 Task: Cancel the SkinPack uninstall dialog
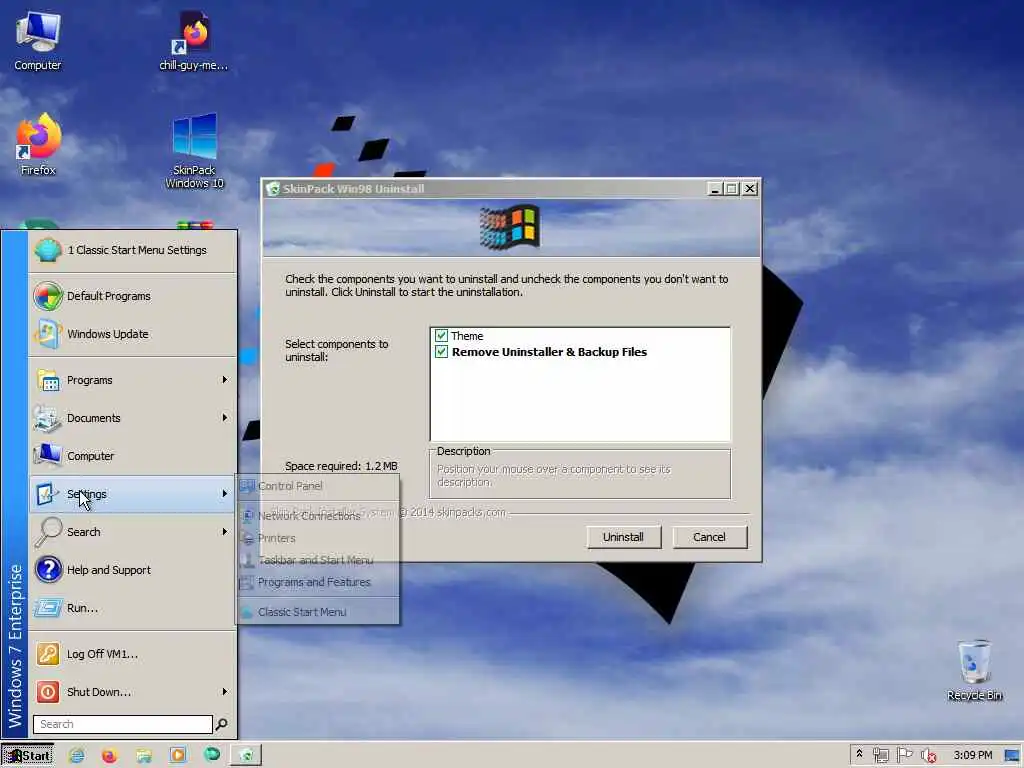[x=710, y=537]
